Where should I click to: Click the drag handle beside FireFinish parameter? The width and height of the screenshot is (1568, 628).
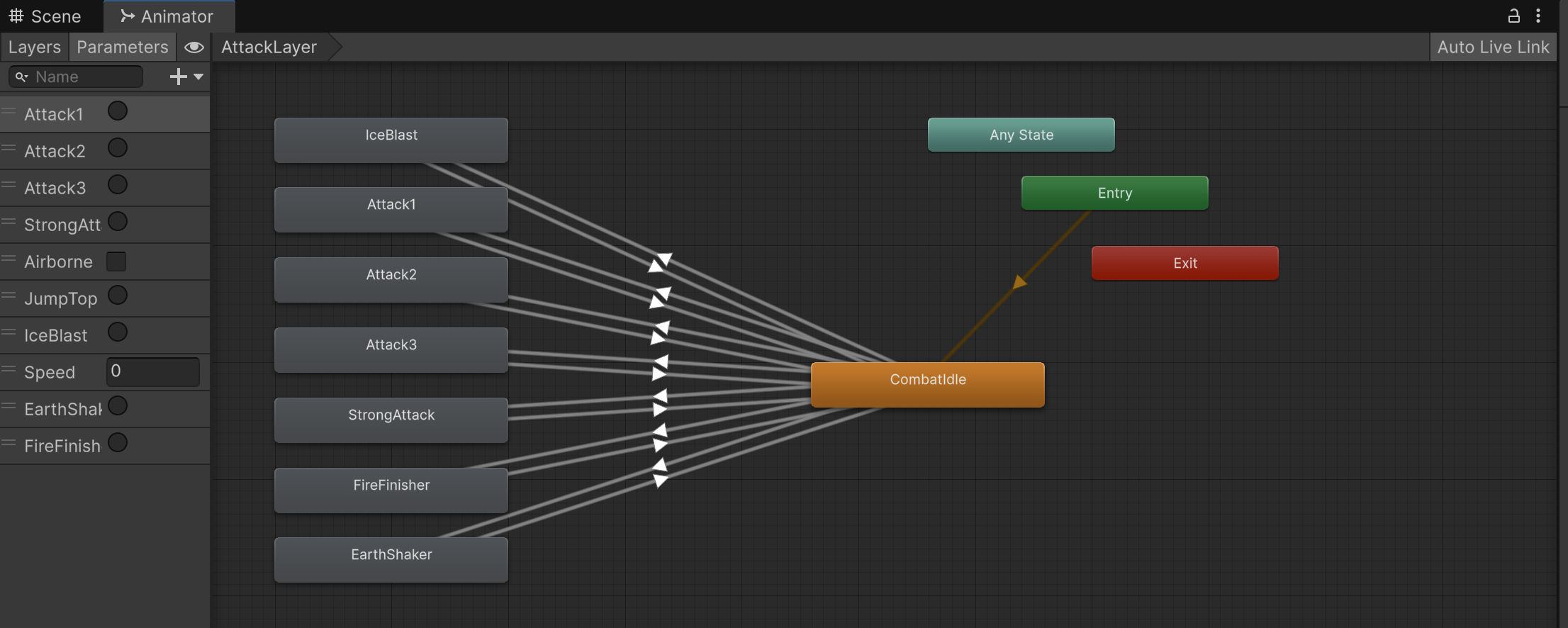point(9,444)
